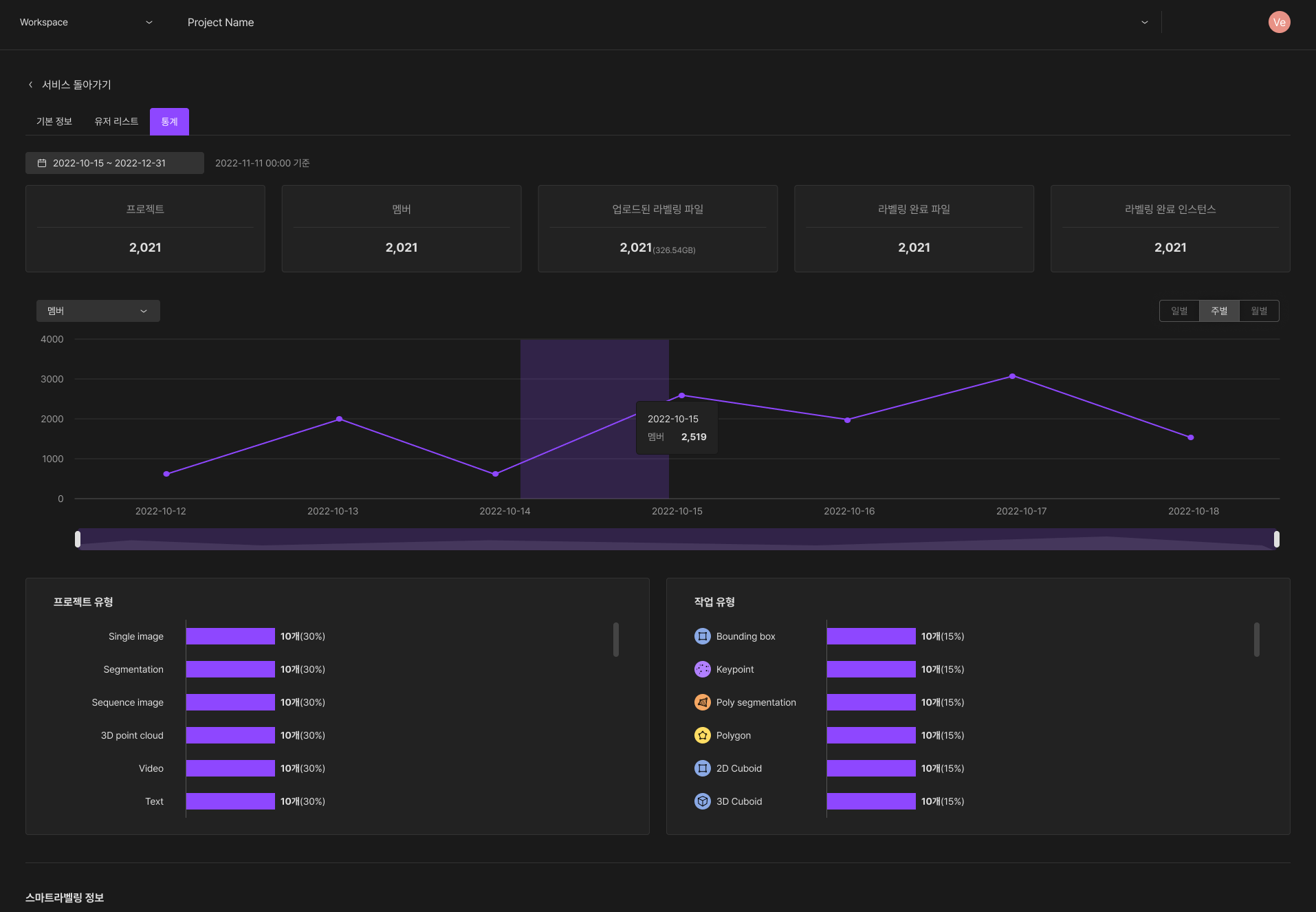This screenshot has height=912, width=1316.
Task: Click the back arrow beside 서비스 돌아가기
Action: (30, 85)
